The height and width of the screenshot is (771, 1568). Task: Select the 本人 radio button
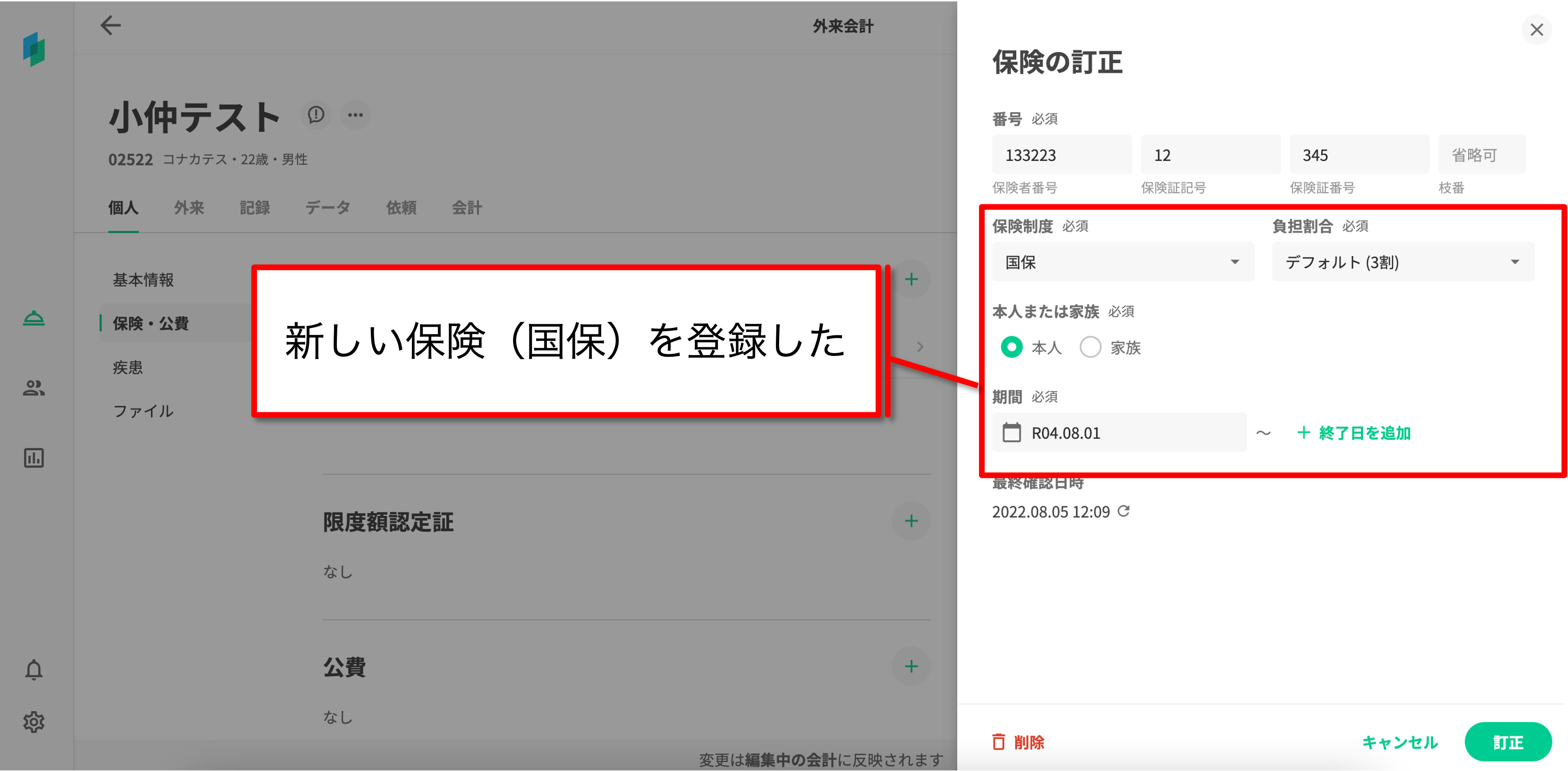[x=1012, y=347]
